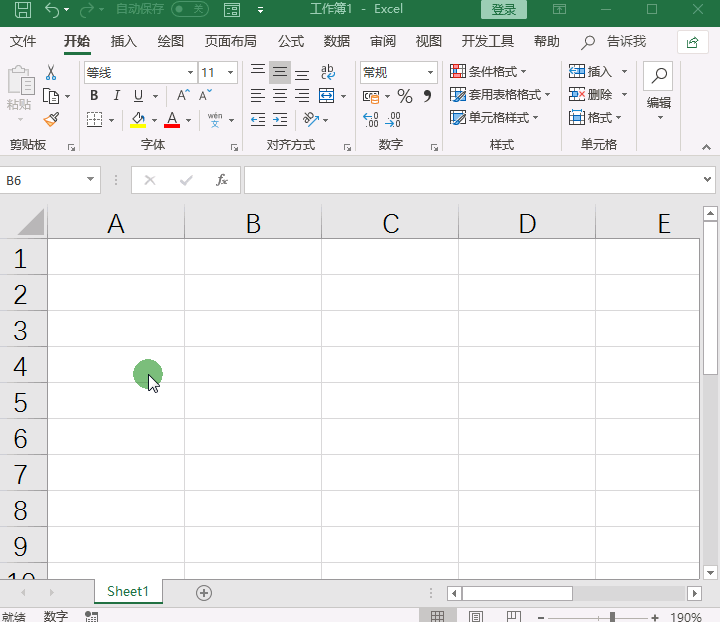Viewport: 720px width, 622px height.
Task: Switch the AutoSave toggle
Action: point(189,10)
